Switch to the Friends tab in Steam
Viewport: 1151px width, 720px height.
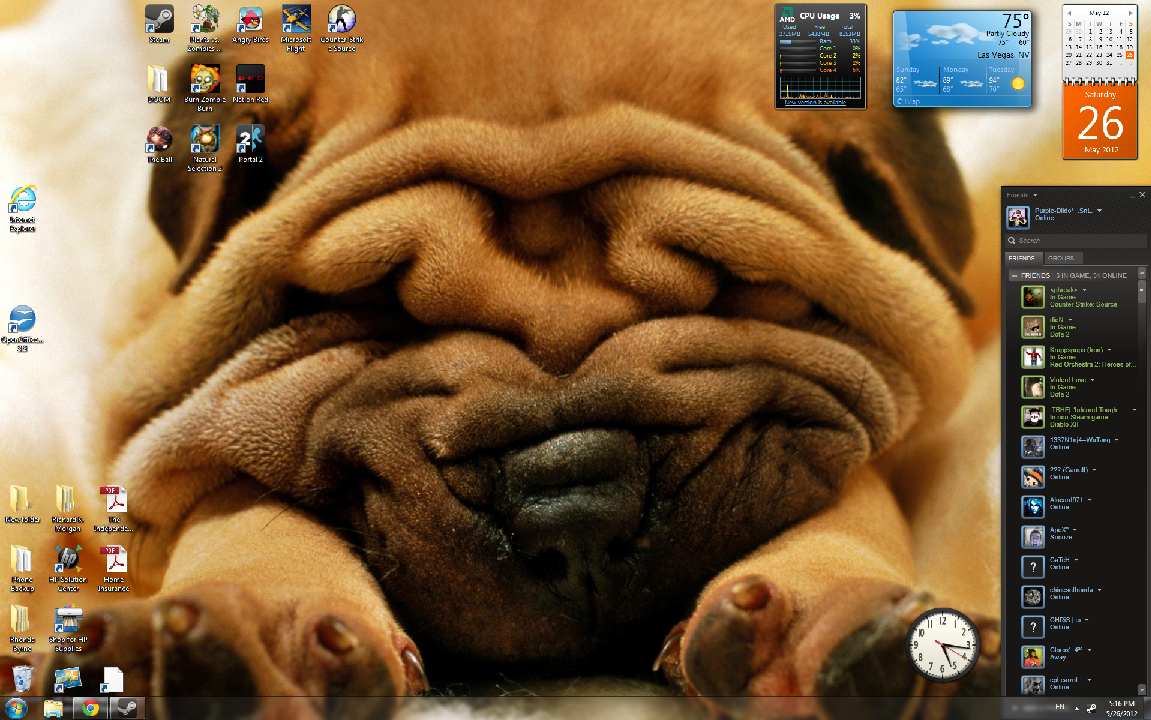[1022, 258]
